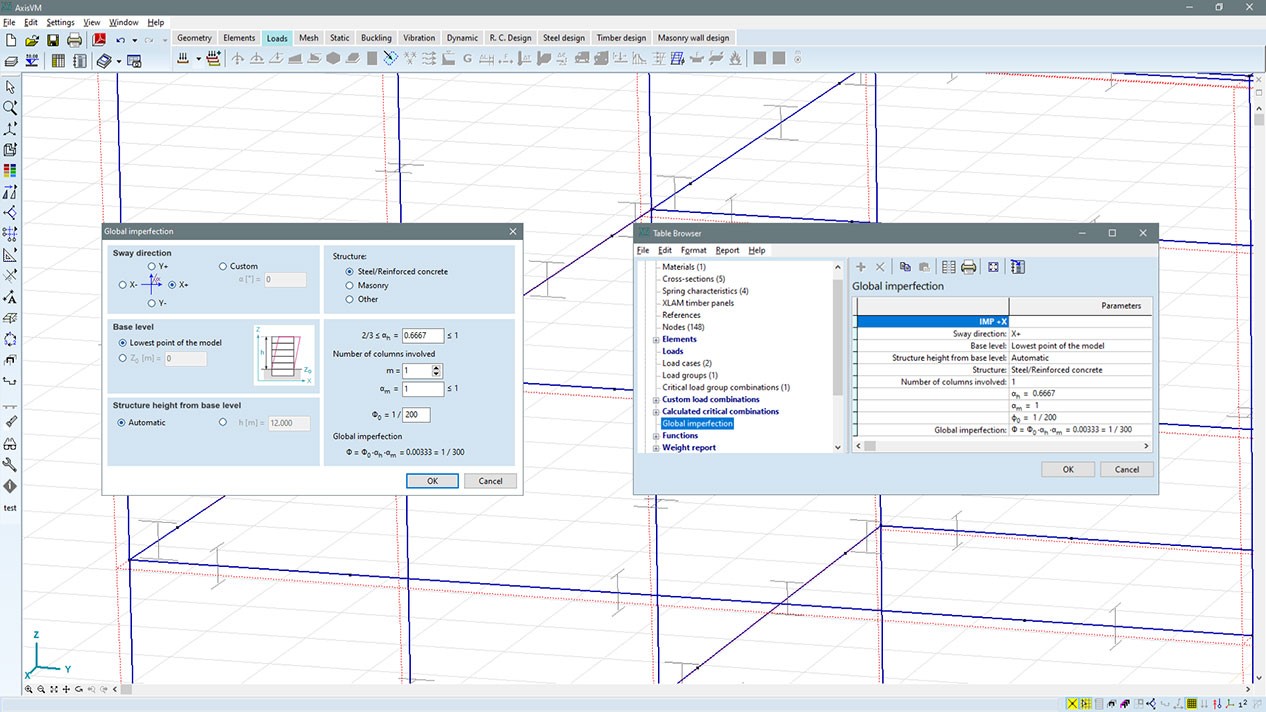
Task: Select X- sway direction radio button
Action: [122, 285]
